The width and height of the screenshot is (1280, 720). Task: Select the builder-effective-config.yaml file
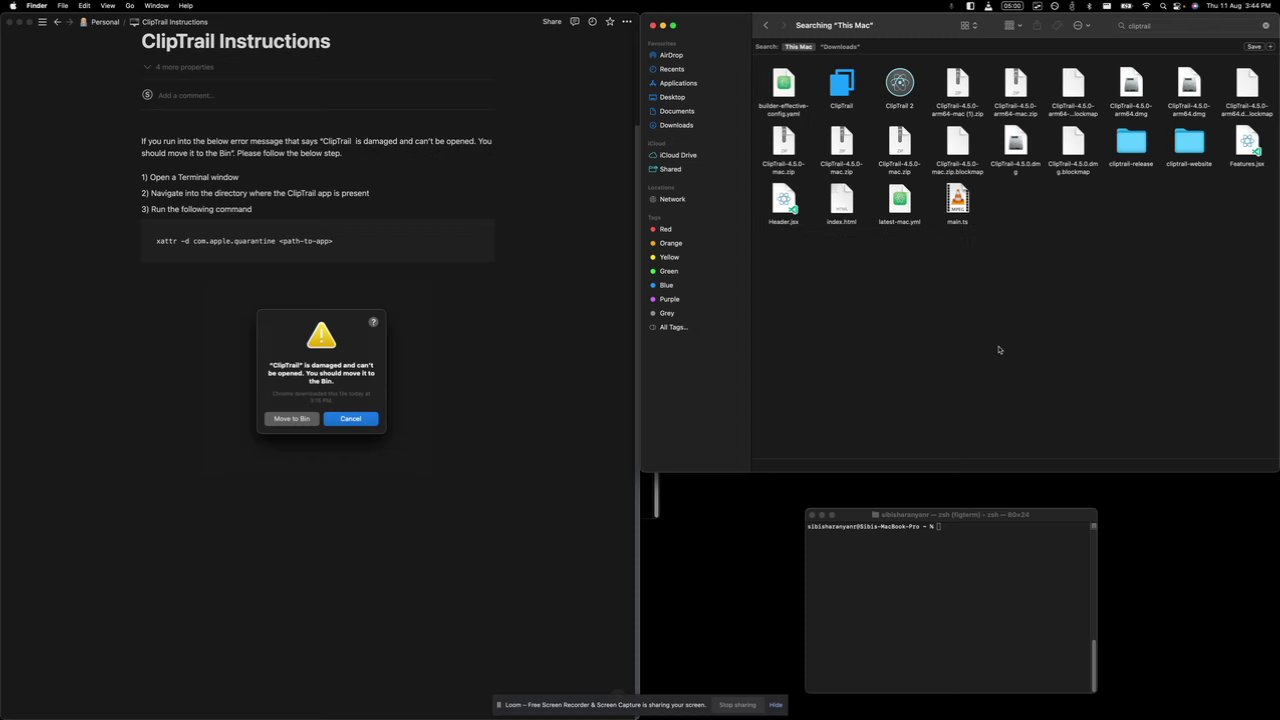tap(784, 93)
